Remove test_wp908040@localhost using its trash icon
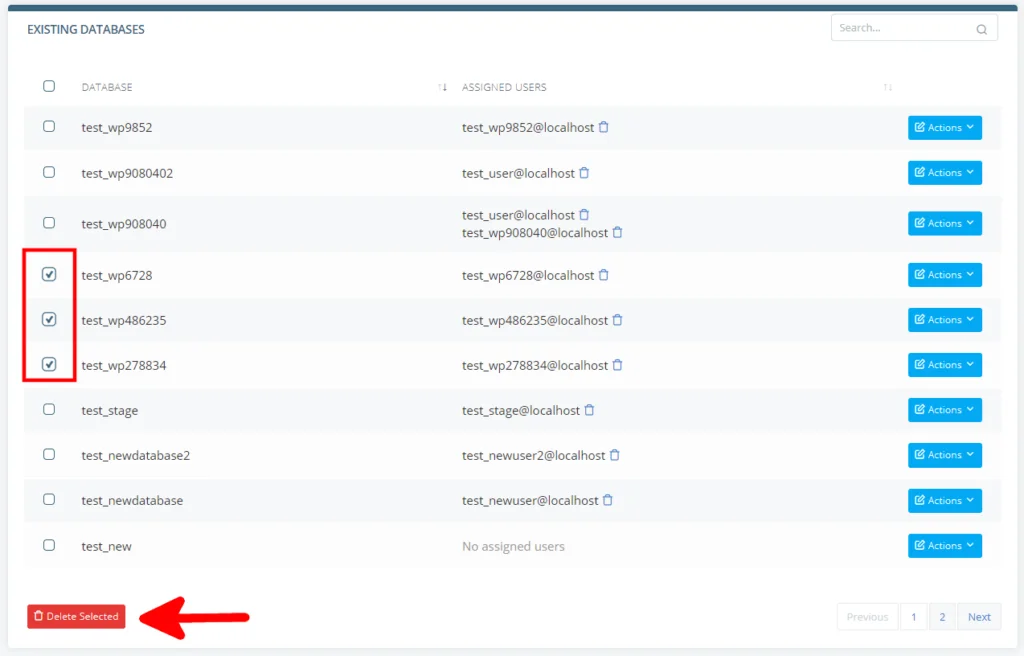The image size is (1024, 656). 618,231
